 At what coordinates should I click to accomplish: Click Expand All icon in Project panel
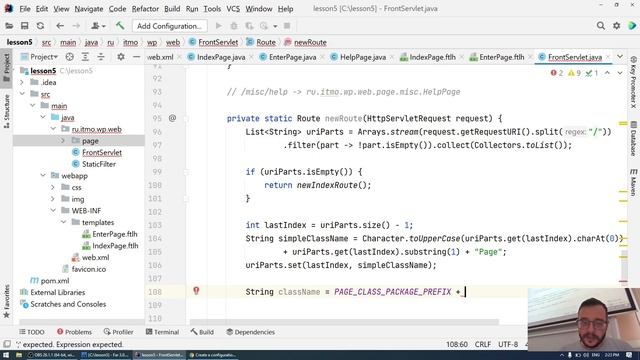(x=85, y=57)
